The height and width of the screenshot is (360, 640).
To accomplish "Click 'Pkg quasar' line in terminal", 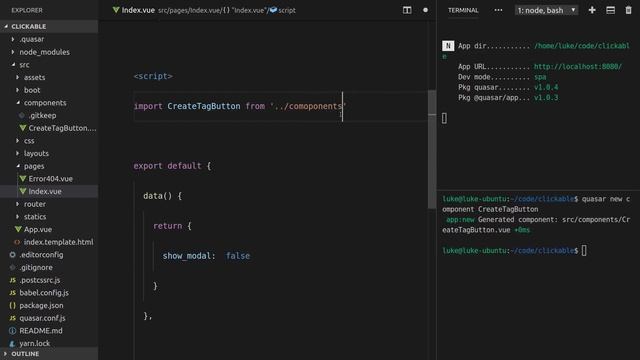I will (508, 87).
